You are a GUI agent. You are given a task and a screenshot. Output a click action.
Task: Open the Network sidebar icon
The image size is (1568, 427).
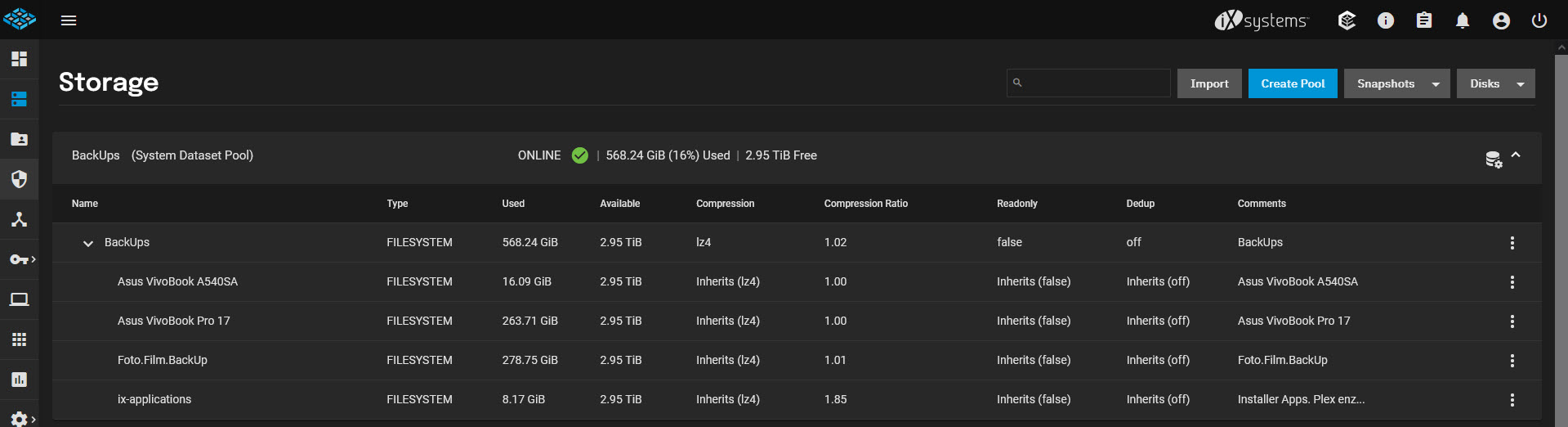[x=19, y=219]
